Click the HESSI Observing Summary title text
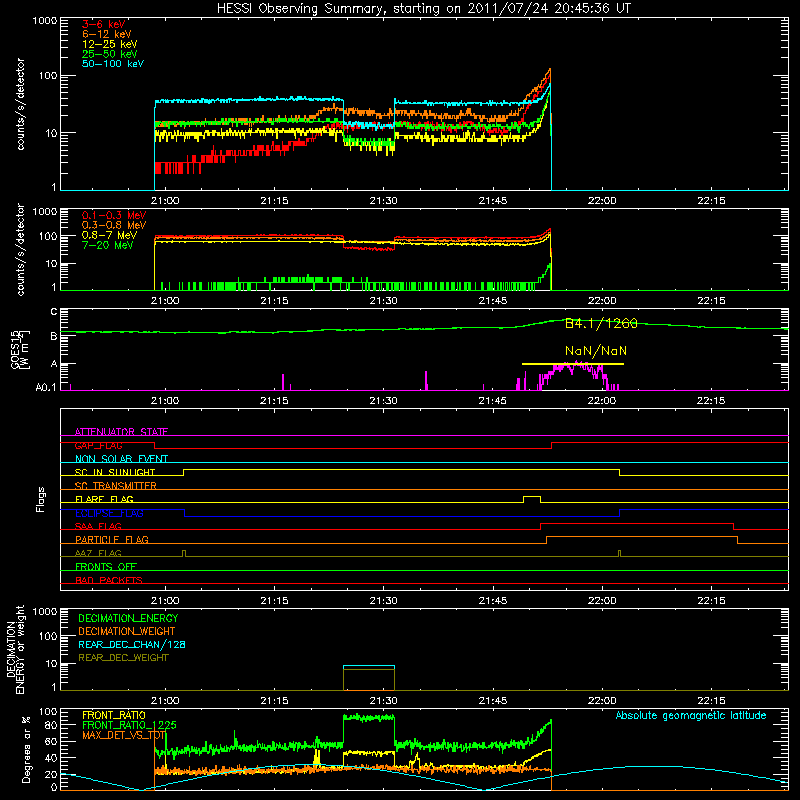800x800 pixels. click(423, 9)
